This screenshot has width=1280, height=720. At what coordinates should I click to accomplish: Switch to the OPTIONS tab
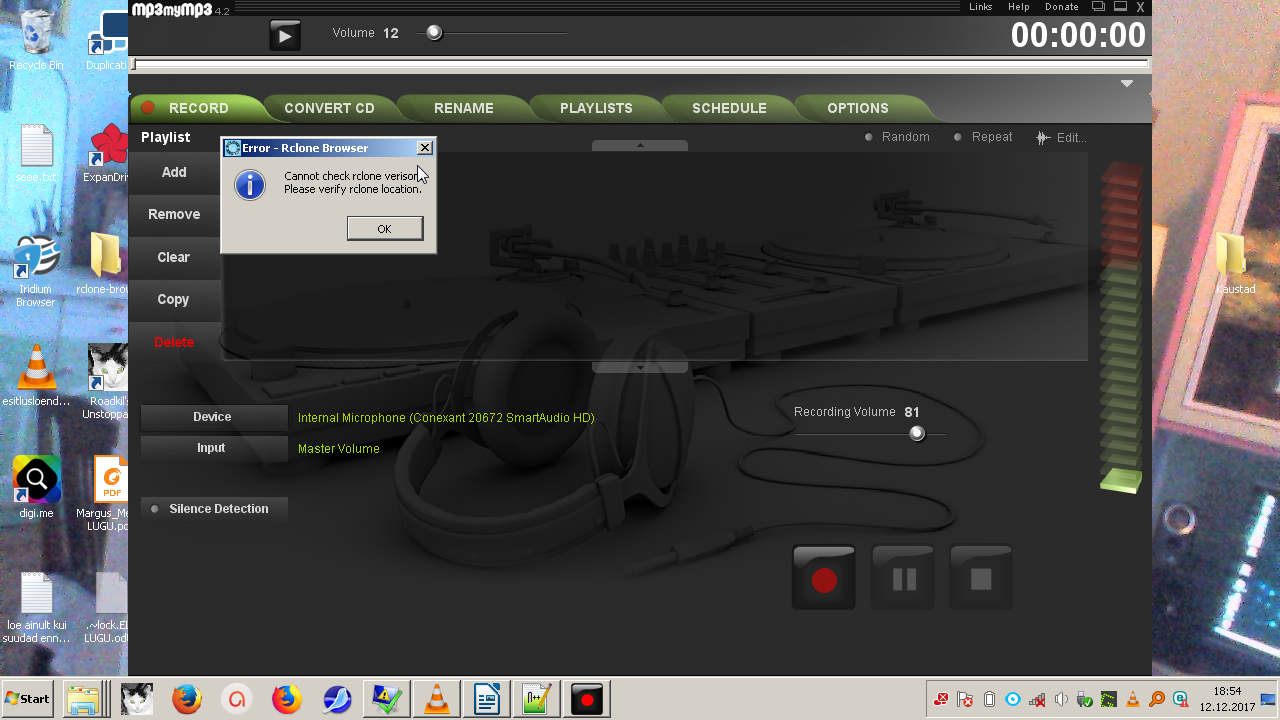pos(858,108)
